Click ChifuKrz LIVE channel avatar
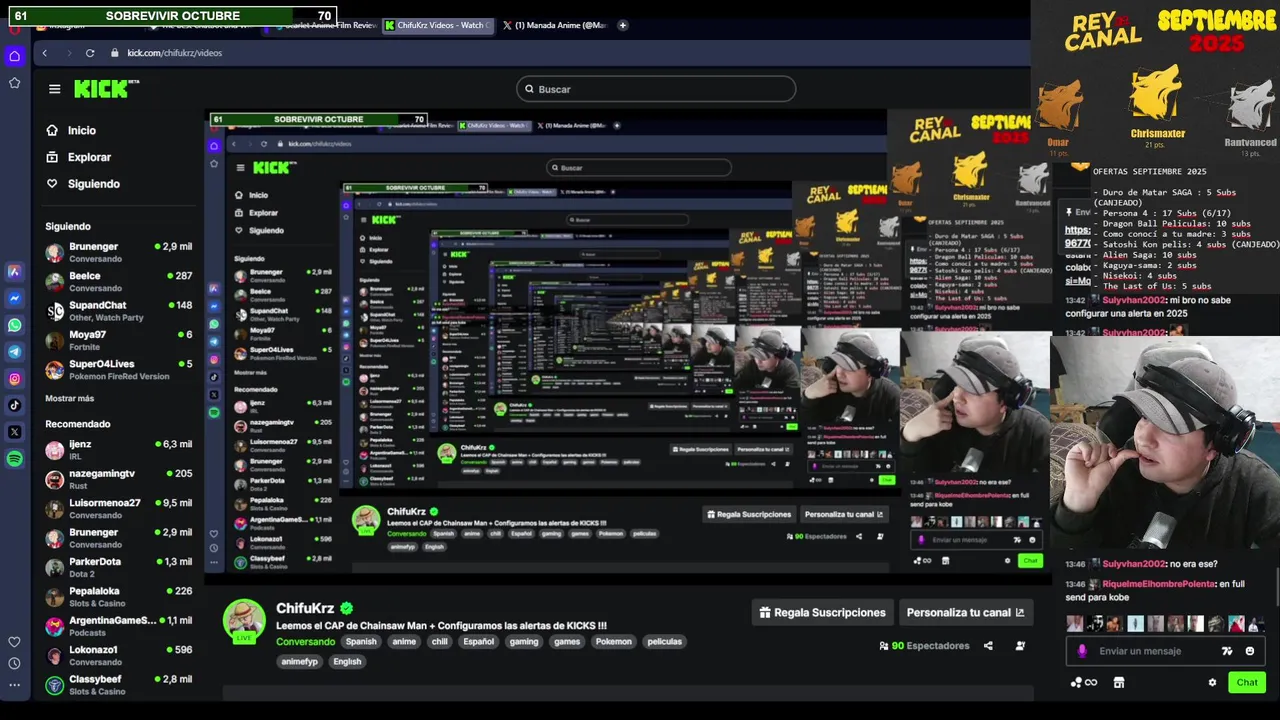This screenshot has height=720, width=1280. 243,621
